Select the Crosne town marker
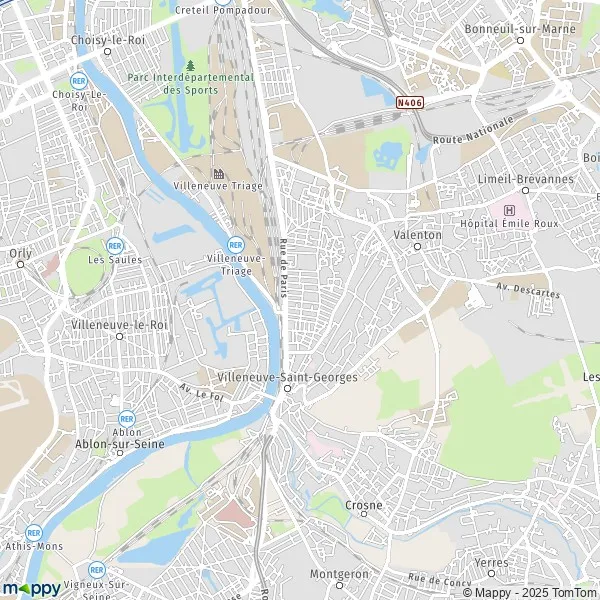The height and width of the screenshot is (600, 600). tap(364, 514)
